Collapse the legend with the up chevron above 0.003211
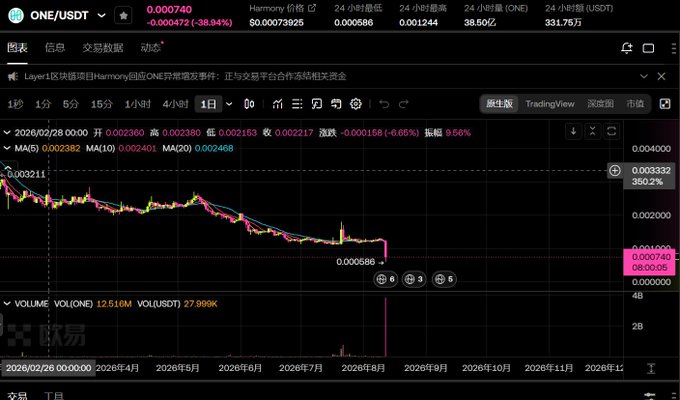Screen dimensions: 680x400 (x=8, y=167)
